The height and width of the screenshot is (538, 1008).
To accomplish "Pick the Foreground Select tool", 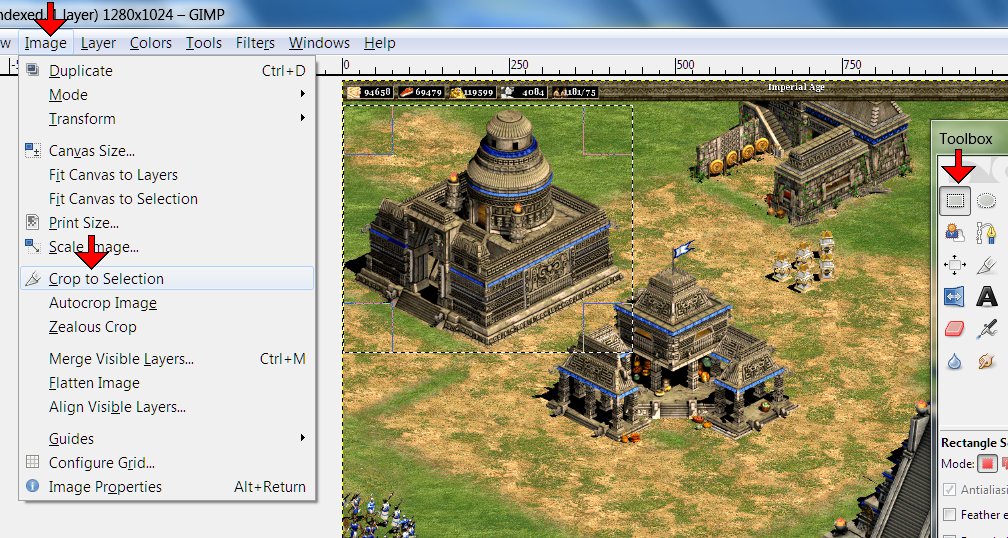I will 955,232.
